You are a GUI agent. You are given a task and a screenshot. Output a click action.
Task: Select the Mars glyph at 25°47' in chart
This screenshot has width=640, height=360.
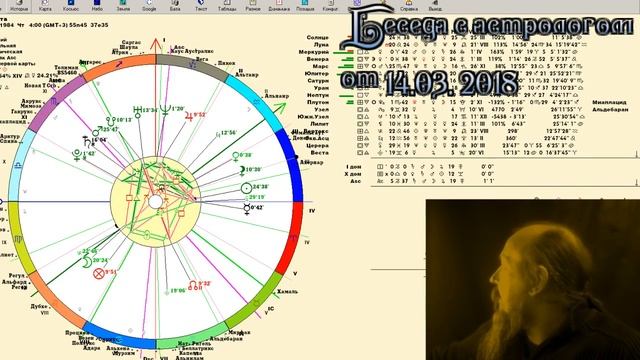97,131
